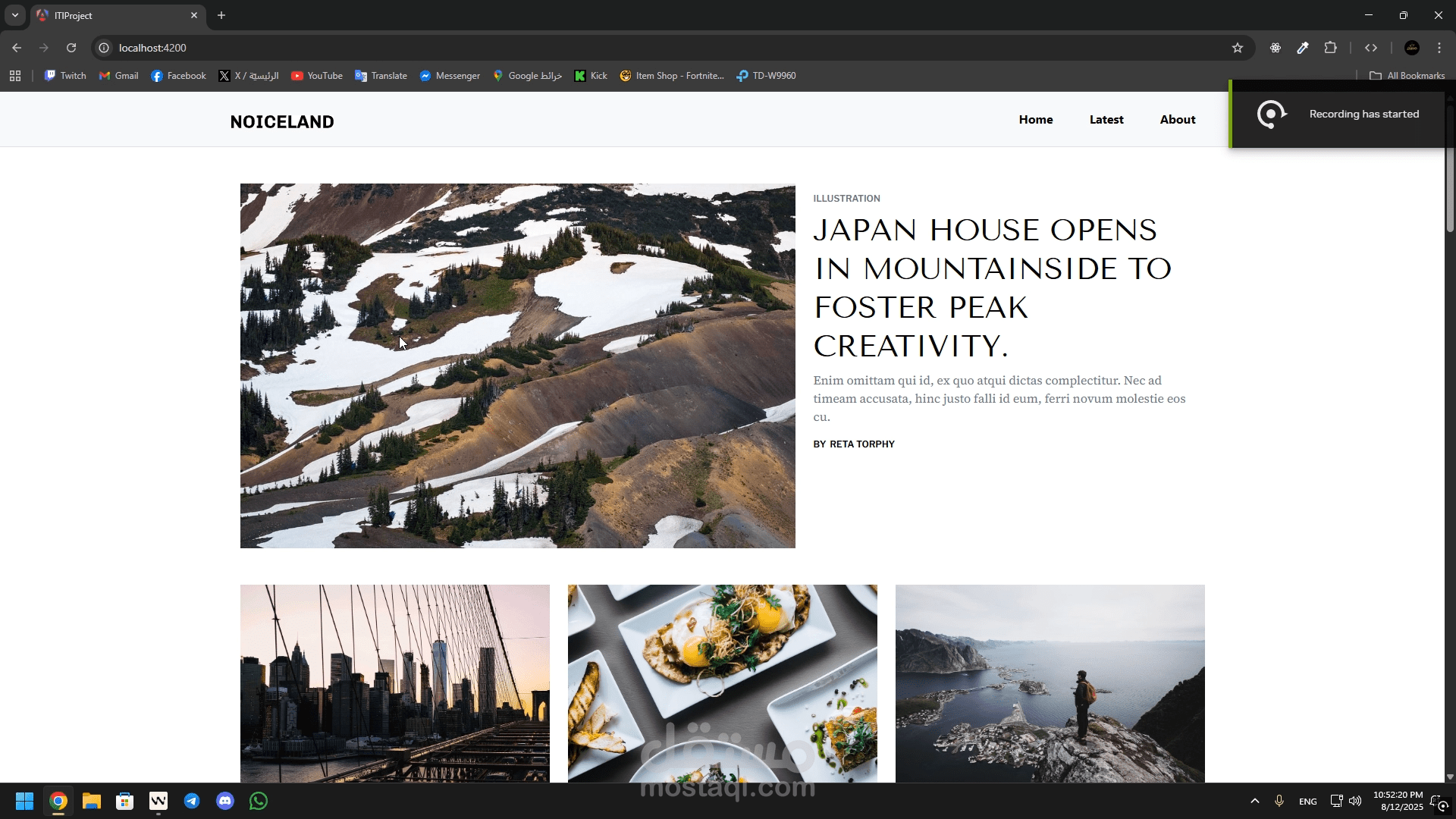Open the Google apps grid shortcut
Viewport: 1456px width, 819px height.
(15, 76)
